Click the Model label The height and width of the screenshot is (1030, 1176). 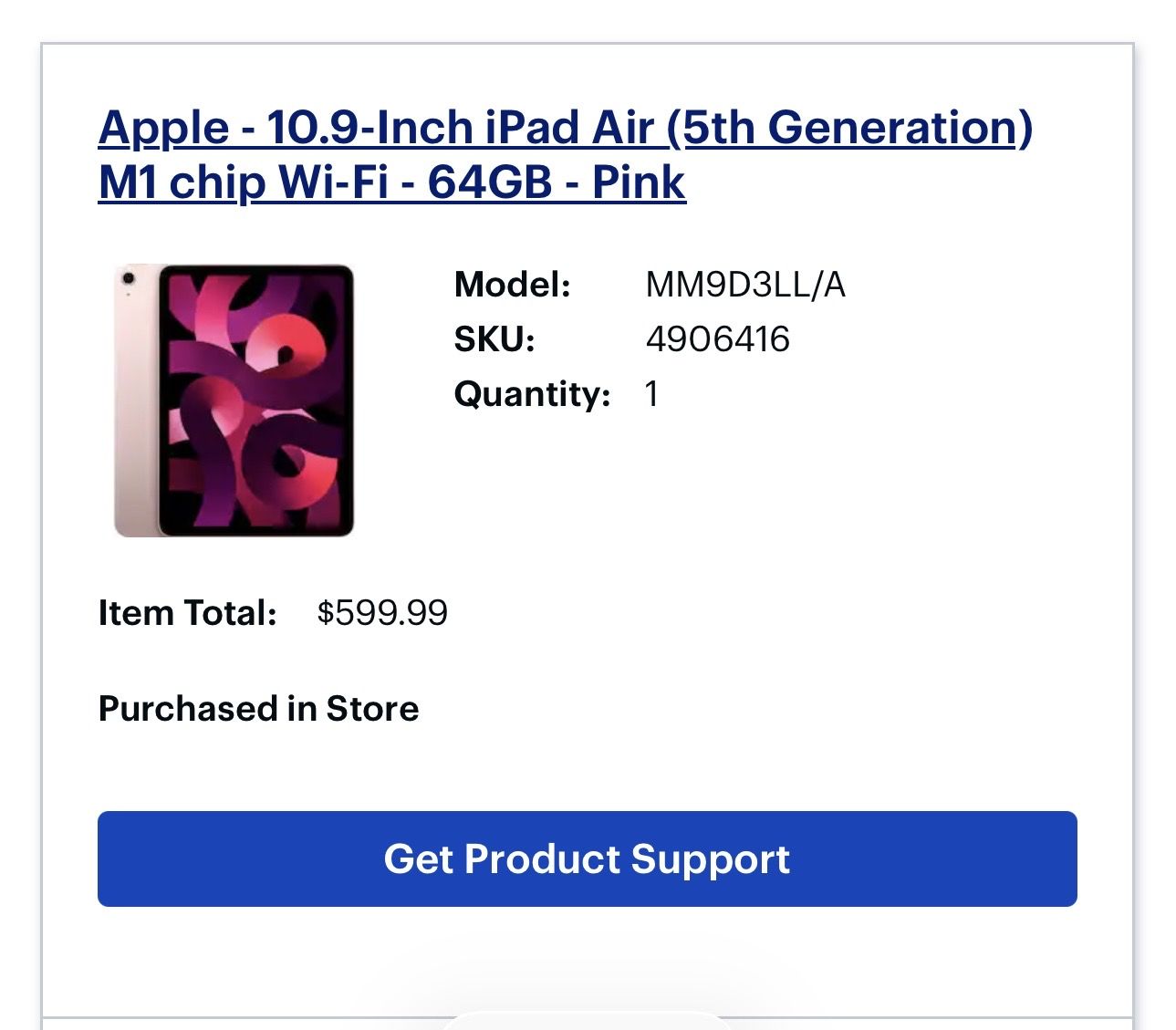pos(512,285)
